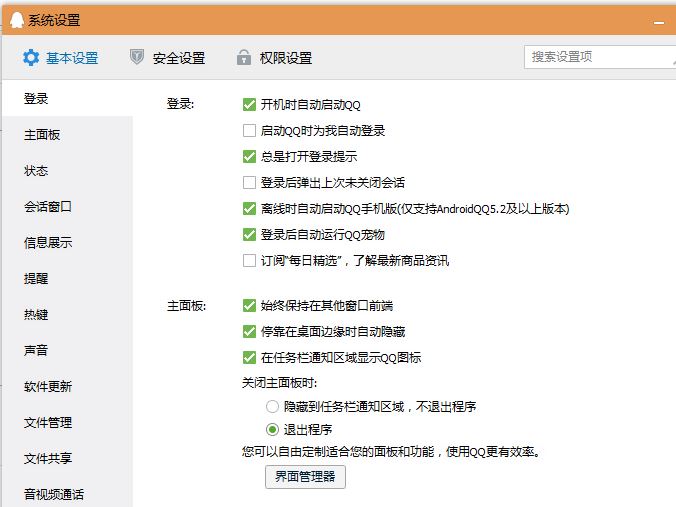
Task: Open 主面板 sidebar section
Action: 67,135
